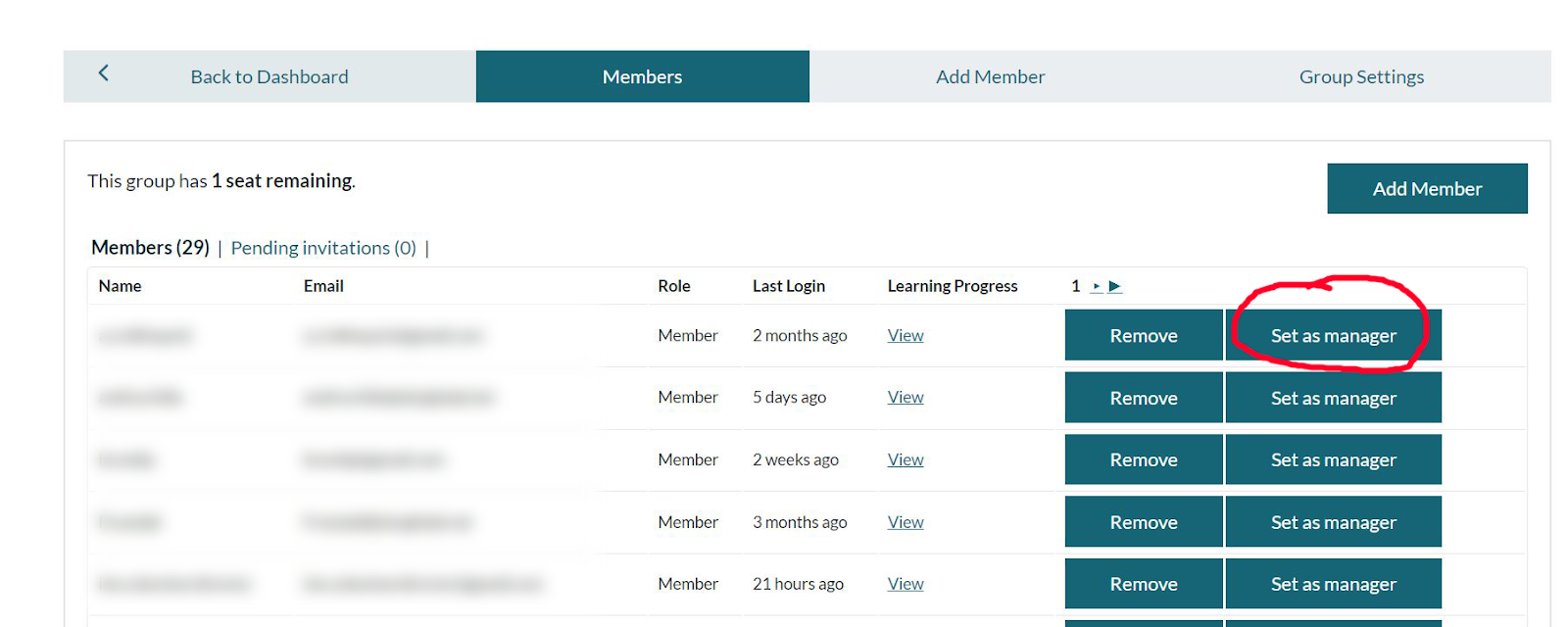Set 21 hours ago member as manager
This screenshot has height=627, width=1568.
(x=1334, y=584)
